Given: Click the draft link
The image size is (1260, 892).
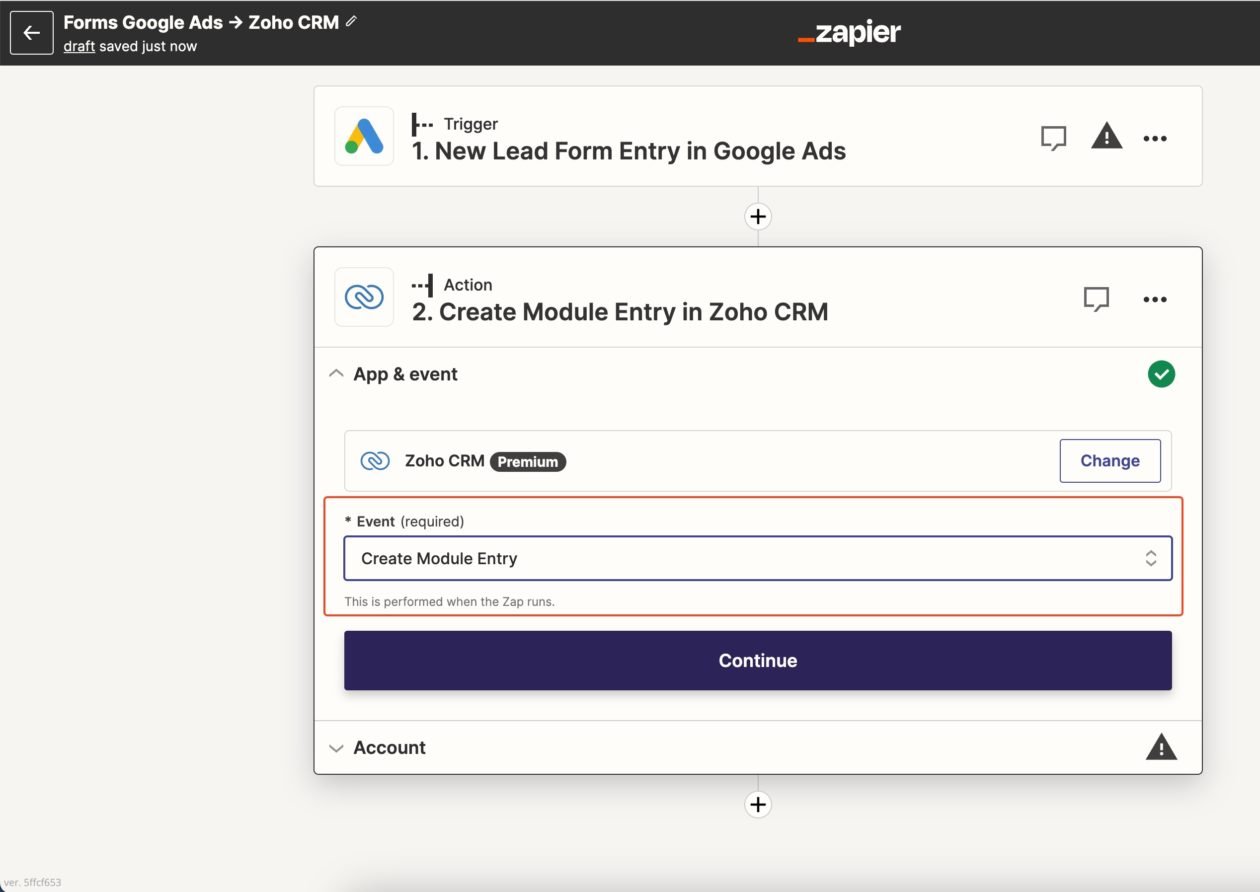Looking at the screenshot, I should click(79, 46).
